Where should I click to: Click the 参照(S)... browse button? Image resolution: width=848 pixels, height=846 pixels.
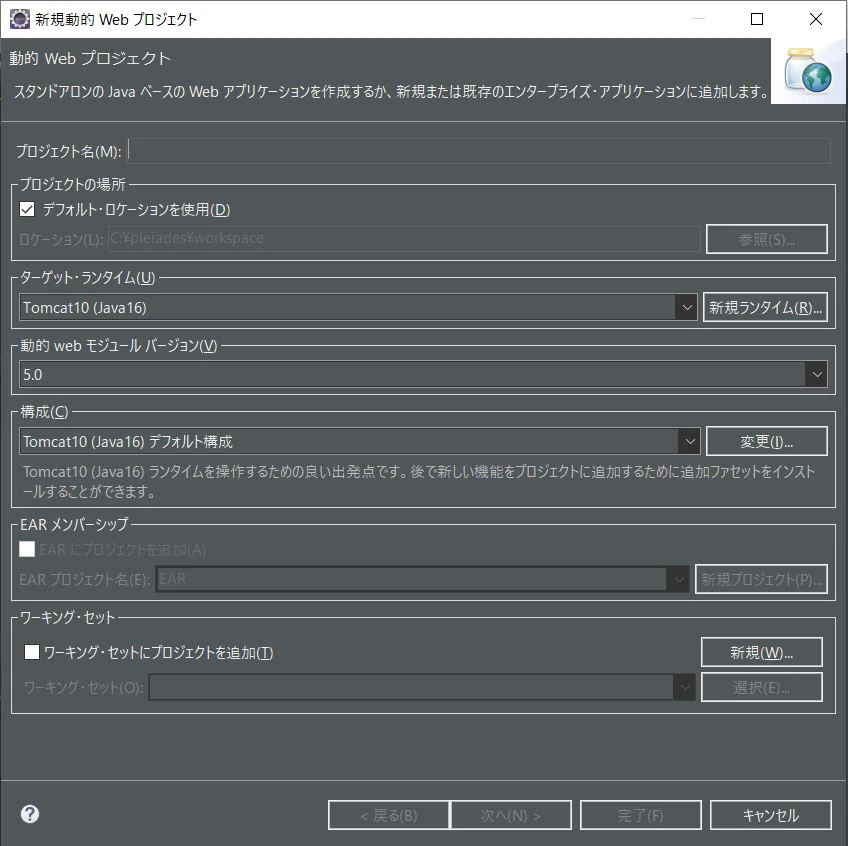click(x=767, y=239)
